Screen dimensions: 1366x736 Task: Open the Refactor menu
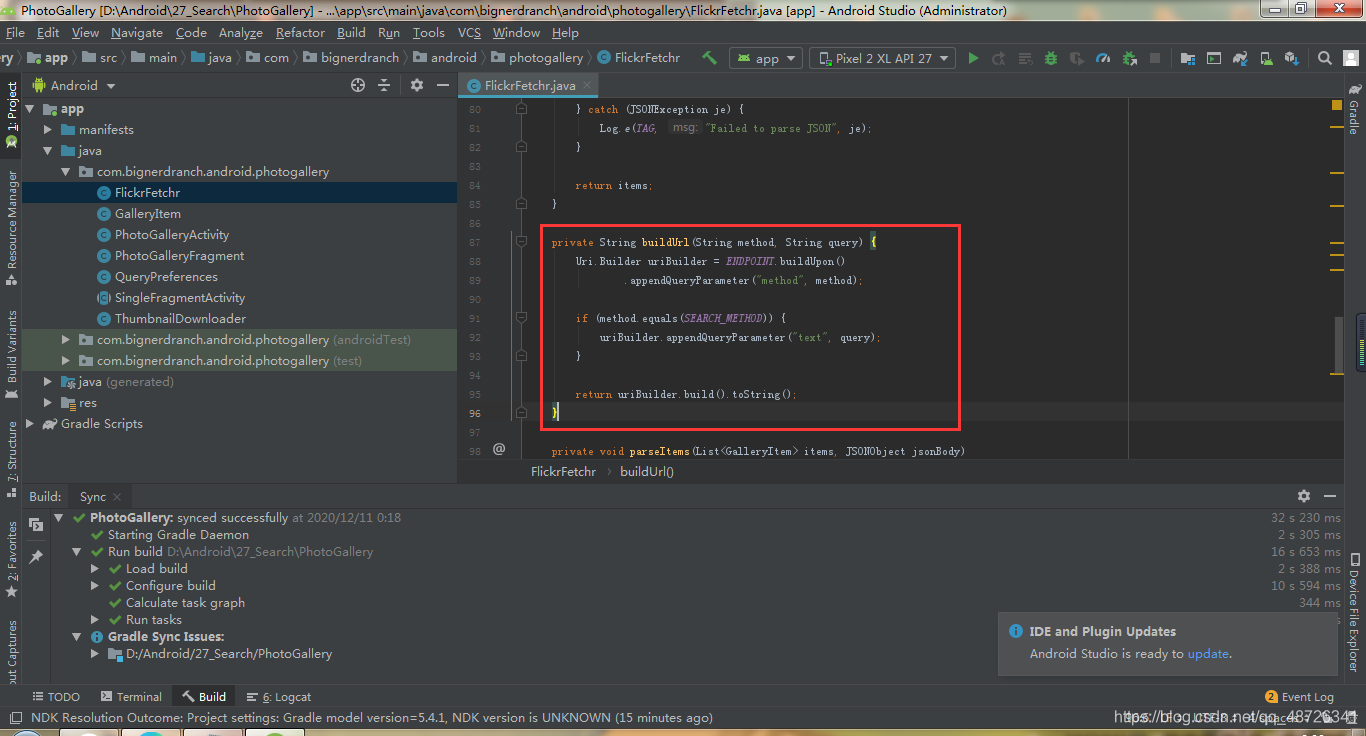coord(300,33)
